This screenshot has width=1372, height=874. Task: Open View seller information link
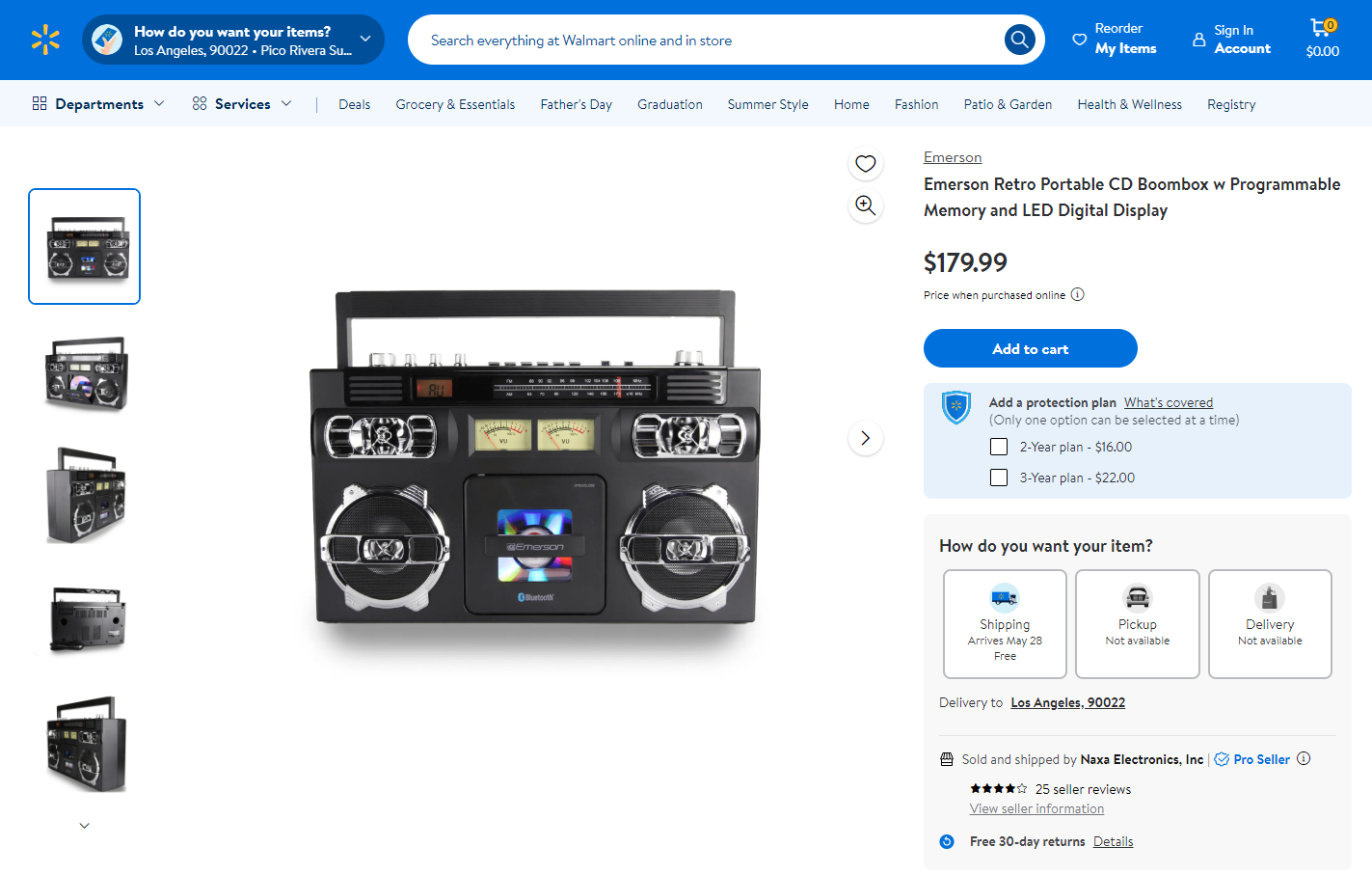pos(1036,808)
